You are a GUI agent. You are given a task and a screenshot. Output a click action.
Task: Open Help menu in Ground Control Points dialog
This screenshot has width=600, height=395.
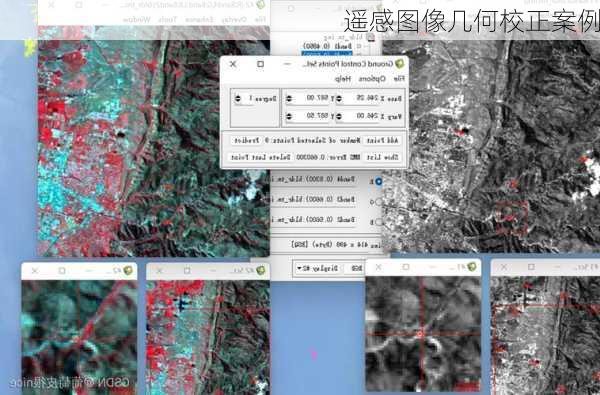click(x=342, y=78)
